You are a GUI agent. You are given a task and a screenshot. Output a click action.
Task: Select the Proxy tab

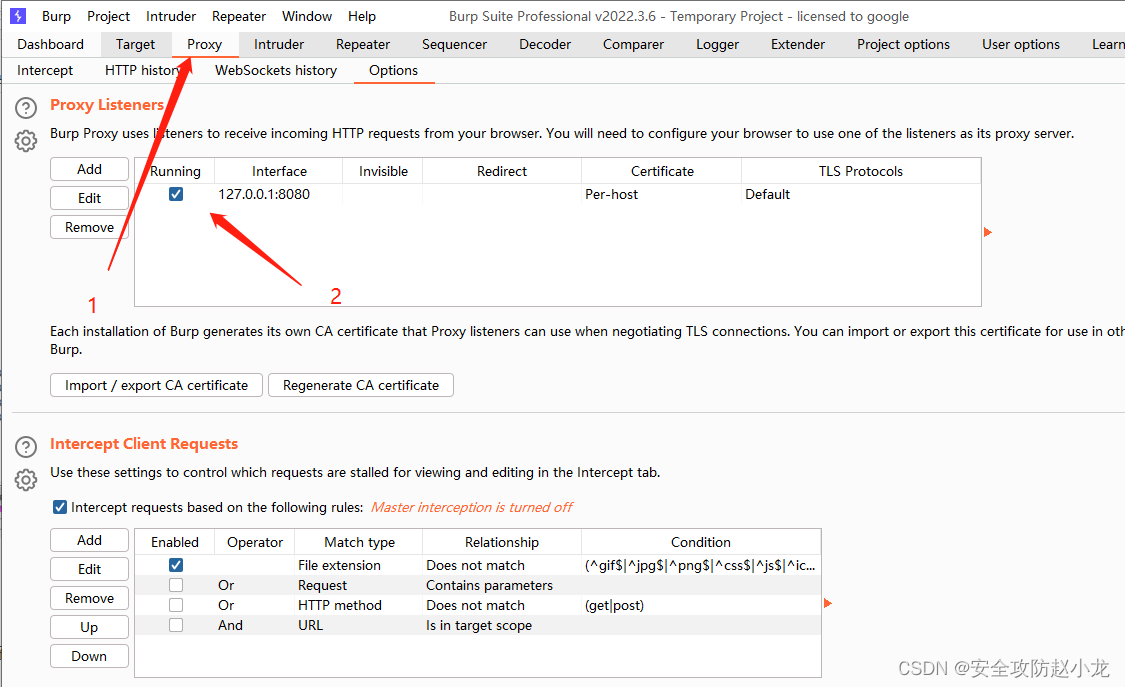click(x=204, y=44)
